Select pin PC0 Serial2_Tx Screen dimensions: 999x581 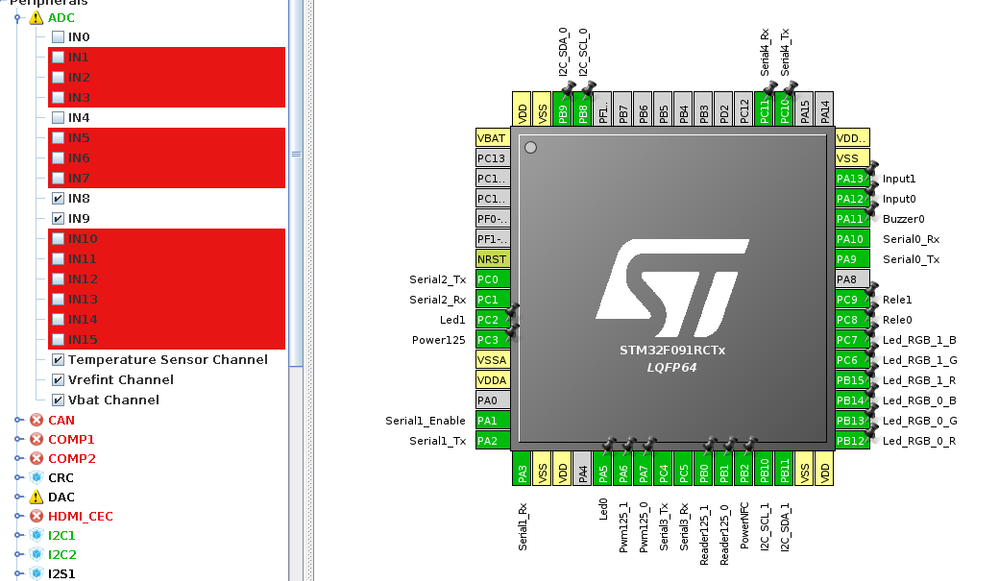point(493,279)
